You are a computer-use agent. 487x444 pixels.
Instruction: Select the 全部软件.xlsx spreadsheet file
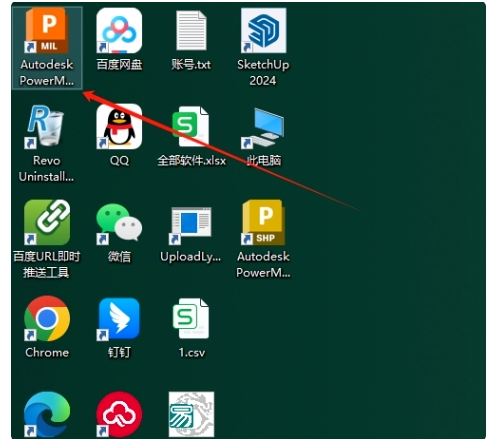(191, 127)
